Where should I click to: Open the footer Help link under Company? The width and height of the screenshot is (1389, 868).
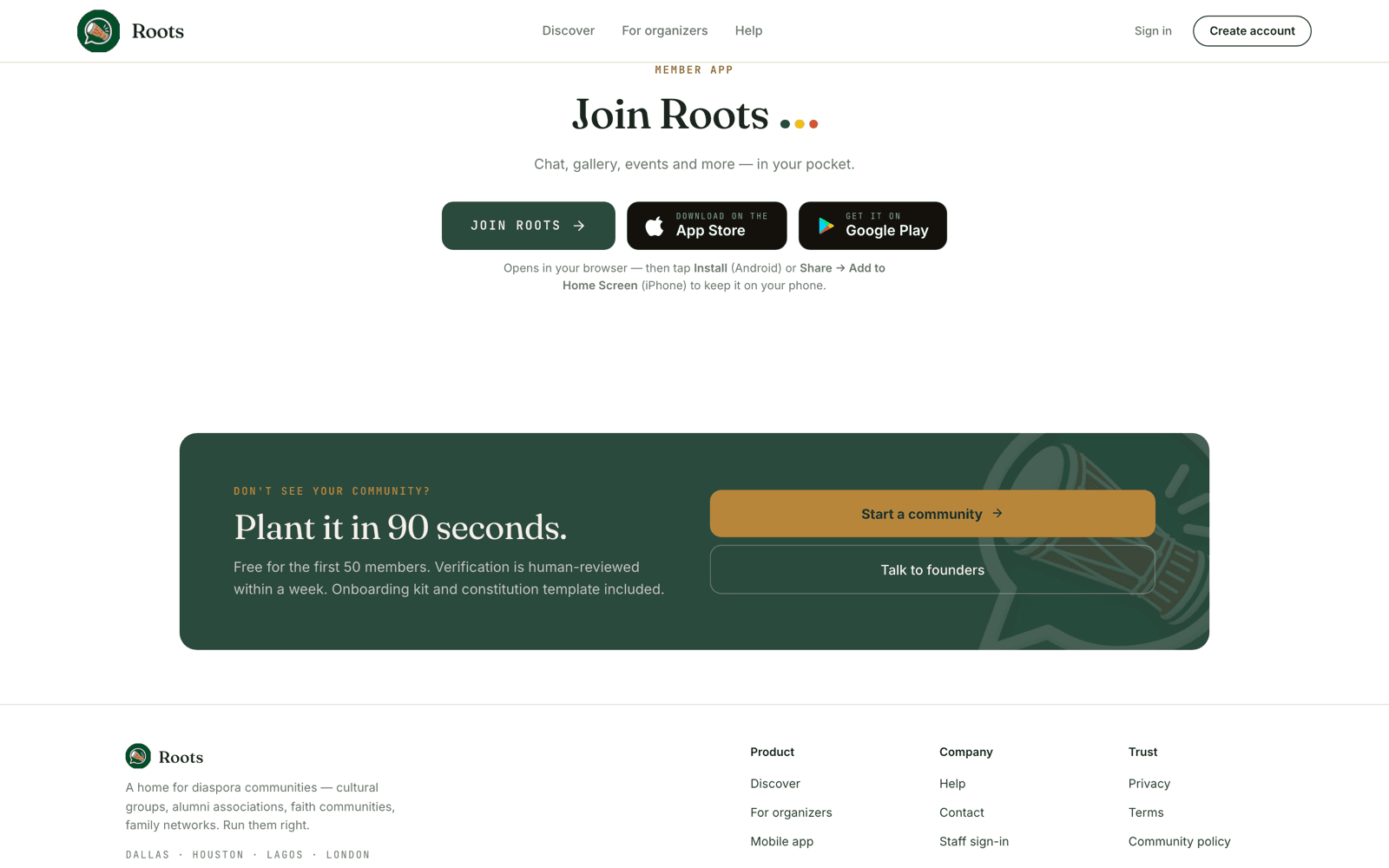pyautogui.click(x=952, y=784)
